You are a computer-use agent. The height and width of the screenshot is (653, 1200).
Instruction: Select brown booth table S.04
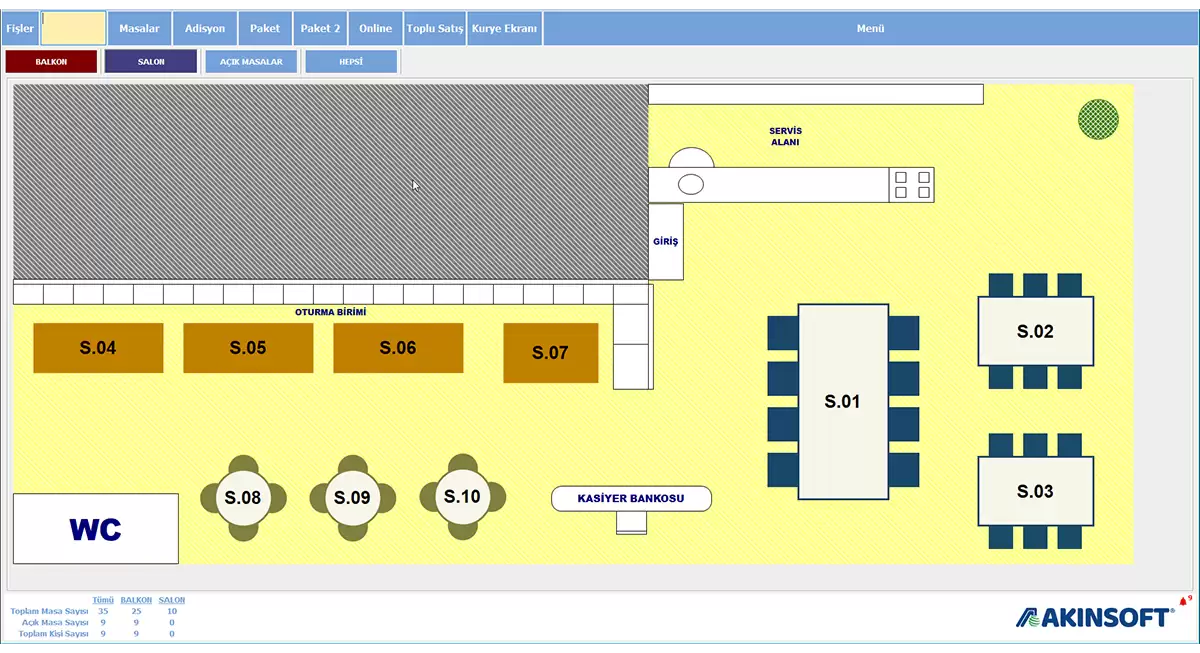pyautogui.click(x=98, y=348)
